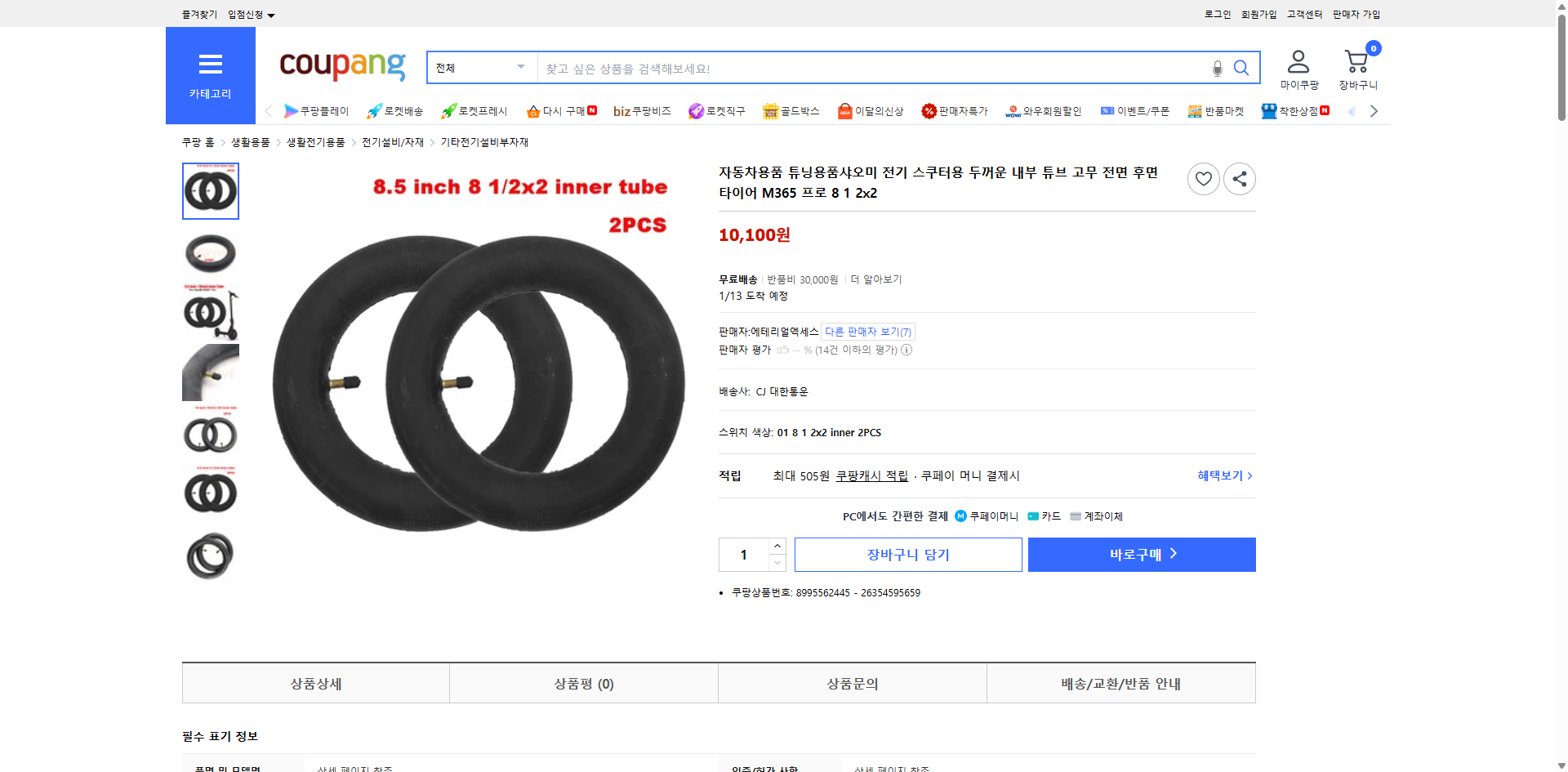Open 골드박스 shortcut
This screenshot has height=772, width=1568.
point(791,111)
